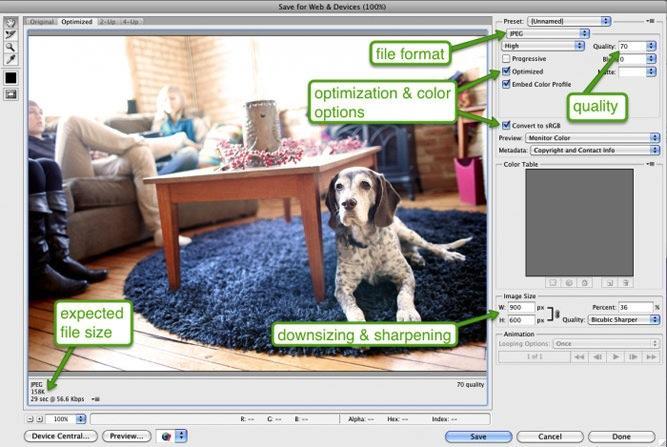Select the Hand tool
This screenshot has height=447, width=667.
coord(10,22)
